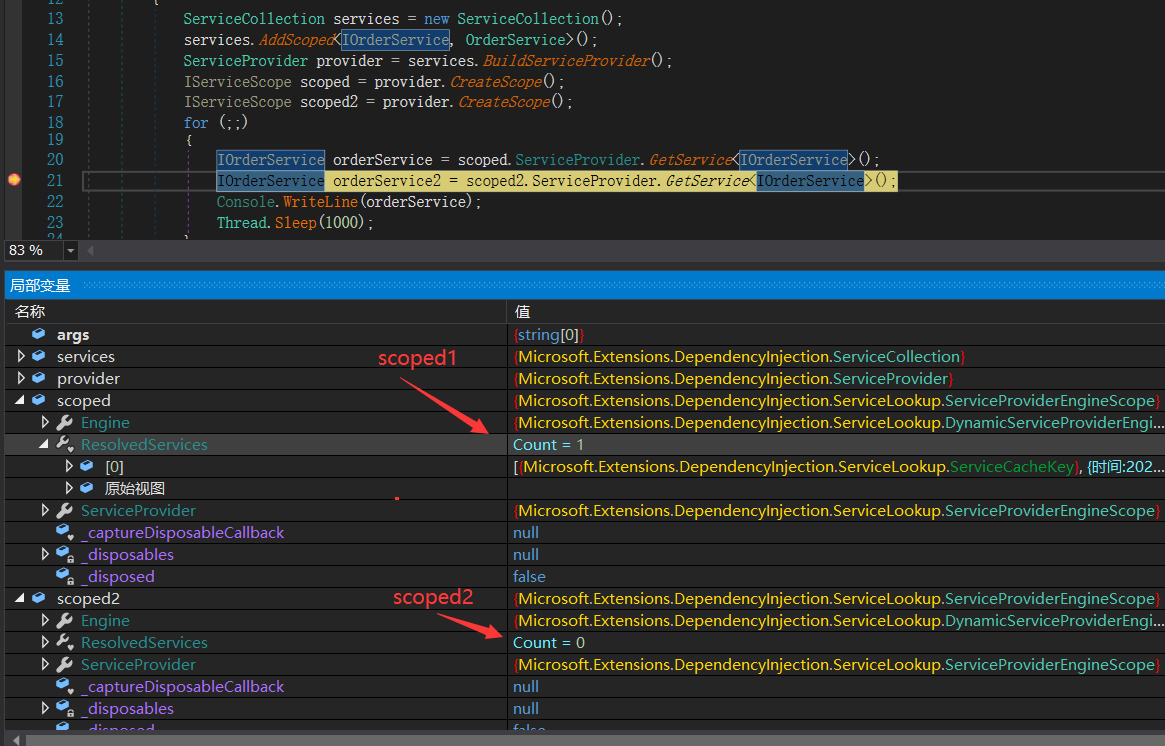Toggle the breakpoint on line 21
Image resolution: width=1165 pixels, height=746 pixels.
coord(14,180)
